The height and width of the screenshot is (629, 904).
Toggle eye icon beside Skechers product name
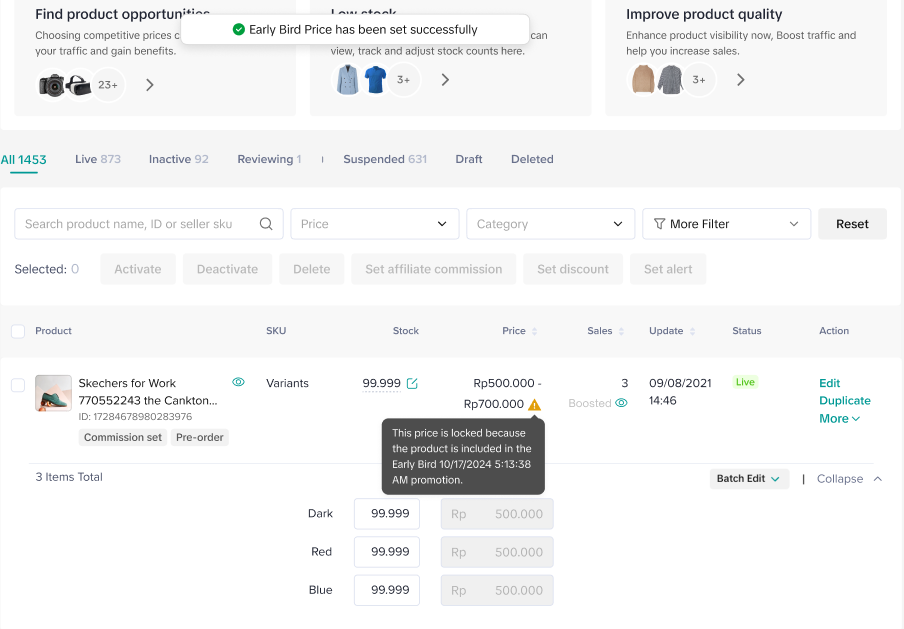[x=238, y=382]
